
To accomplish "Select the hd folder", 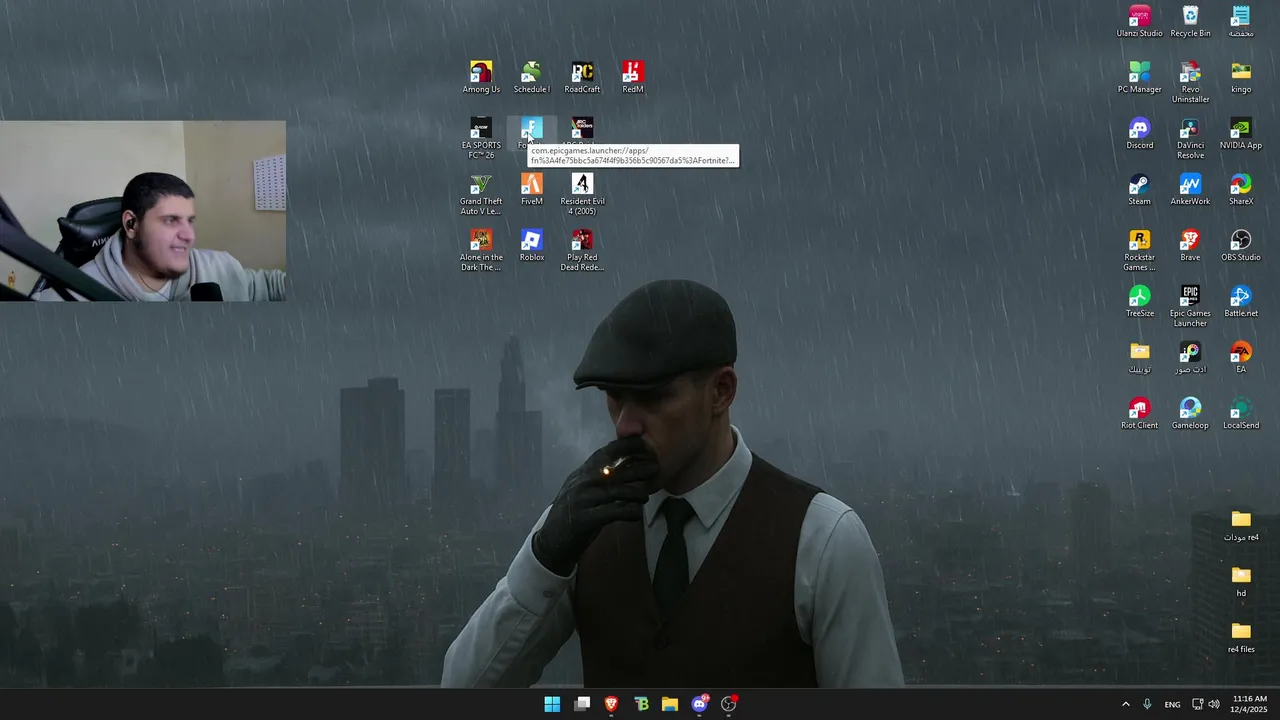I will [1241, 581].
